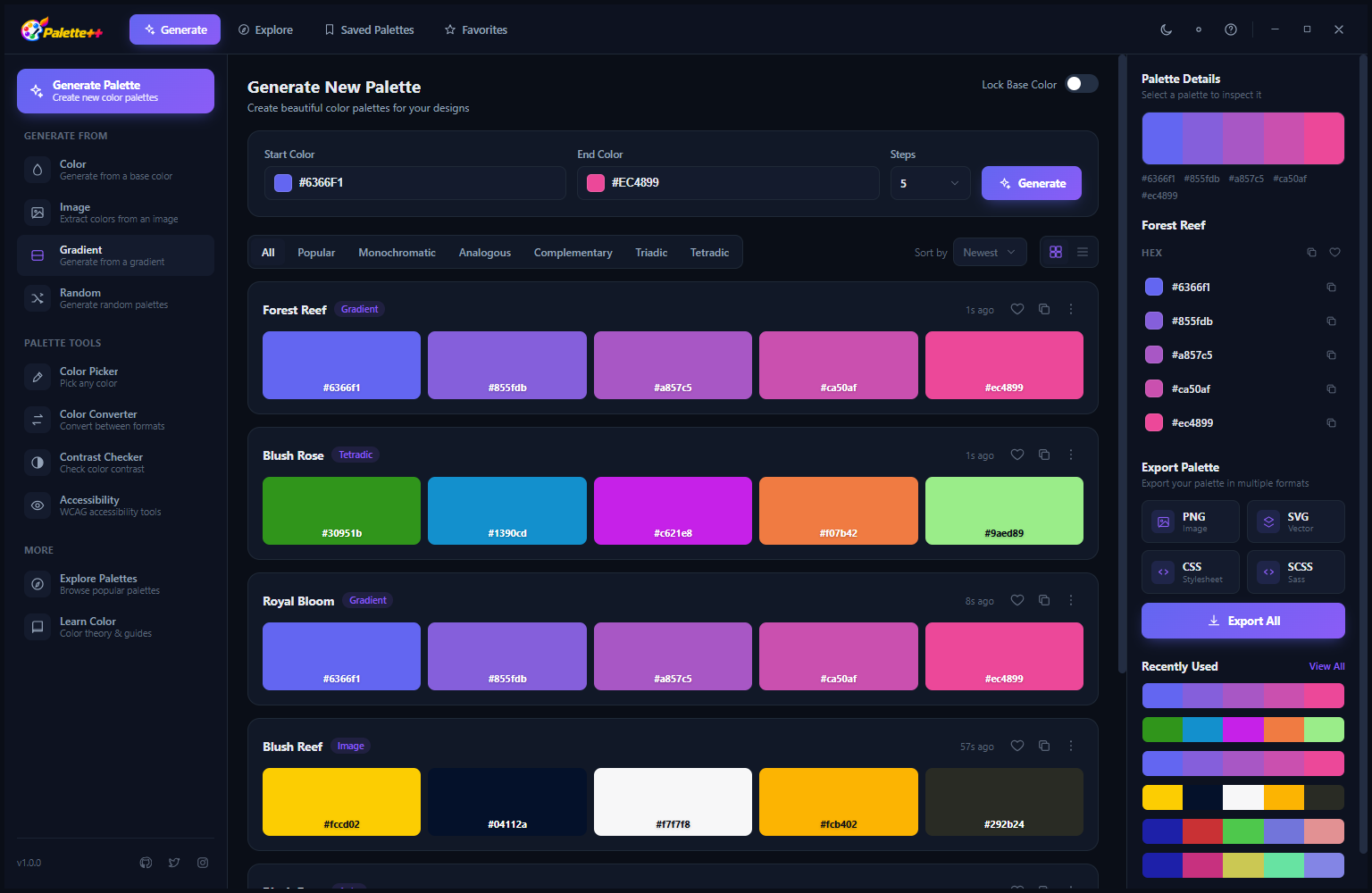The image size is (1372, 893).
Task: Click the End Color hex field
Action: click(728, 183)
